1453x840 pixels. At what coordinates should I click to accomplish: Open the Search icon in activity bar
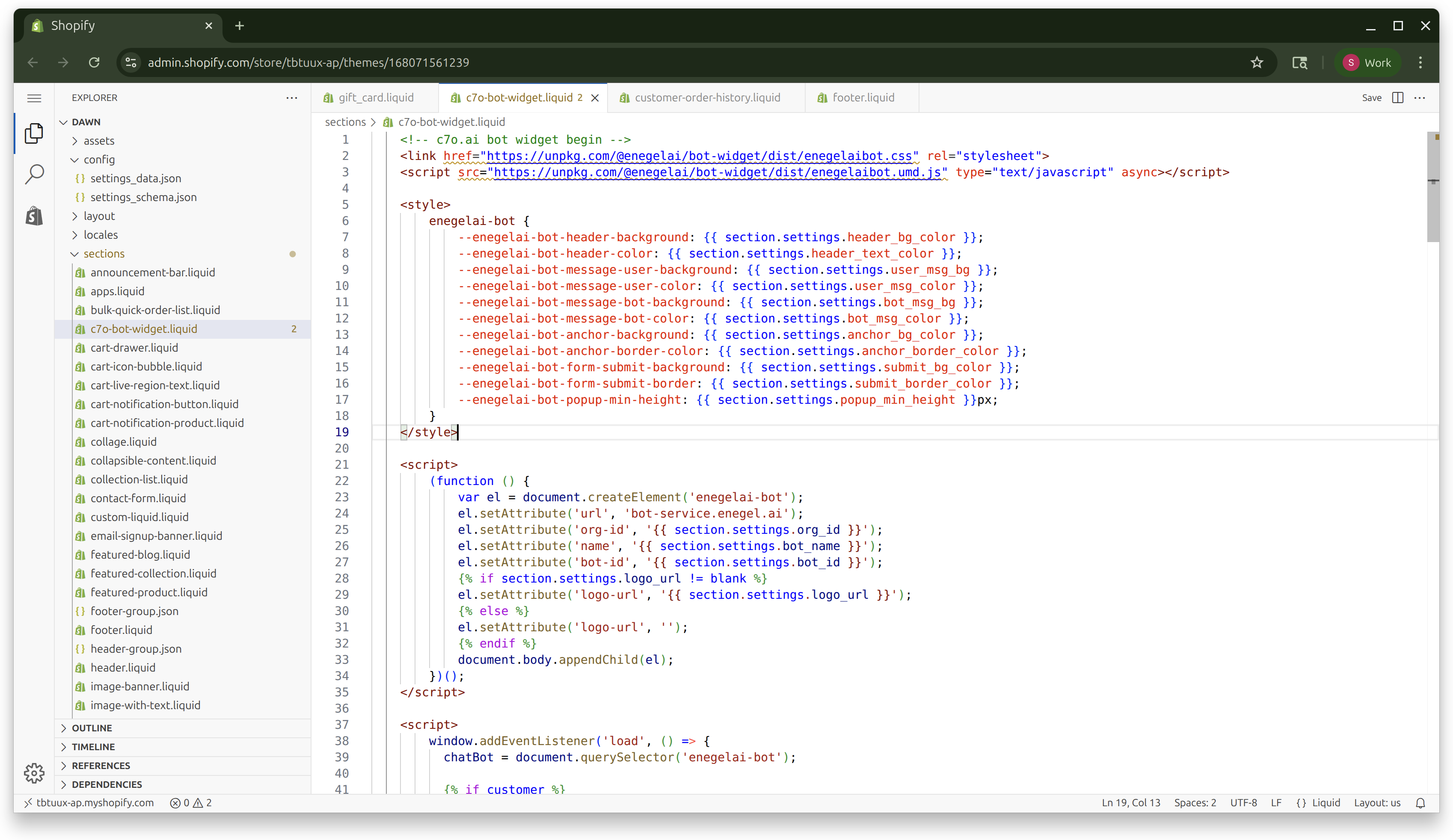(x=34, y=174)
